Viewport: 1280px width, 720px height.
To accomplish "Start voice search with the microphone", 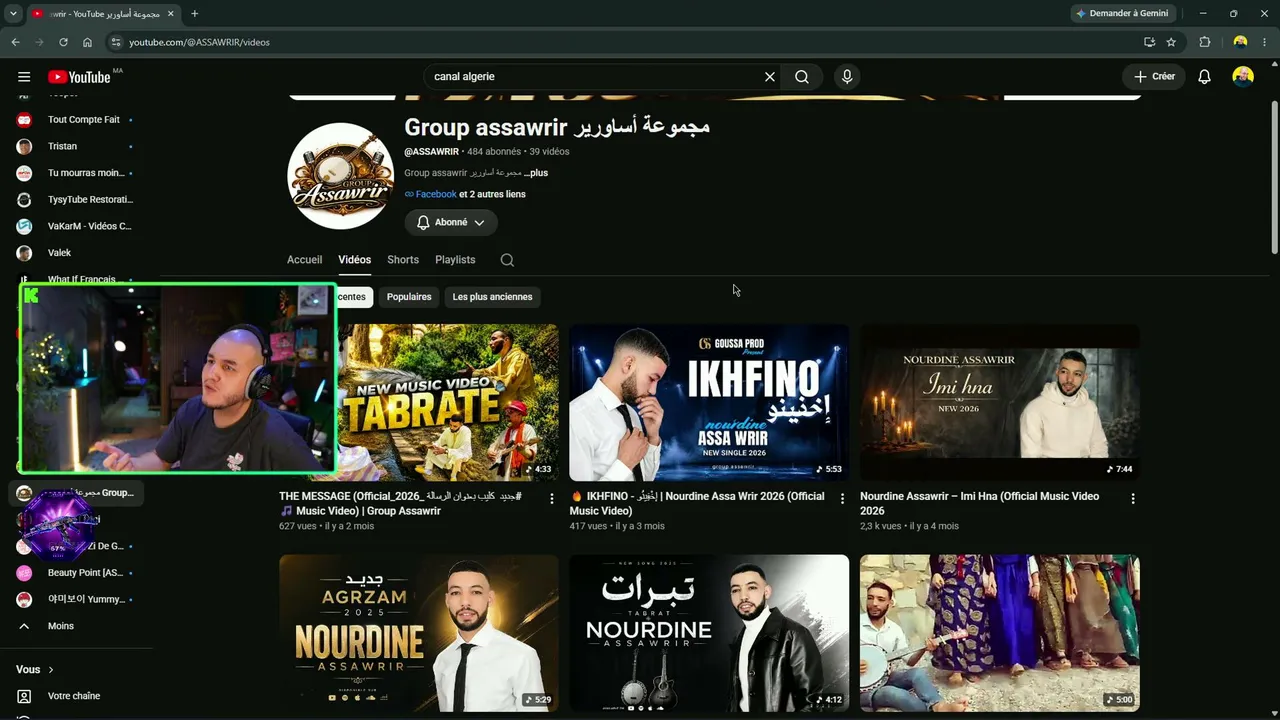I will coord(847,77).
